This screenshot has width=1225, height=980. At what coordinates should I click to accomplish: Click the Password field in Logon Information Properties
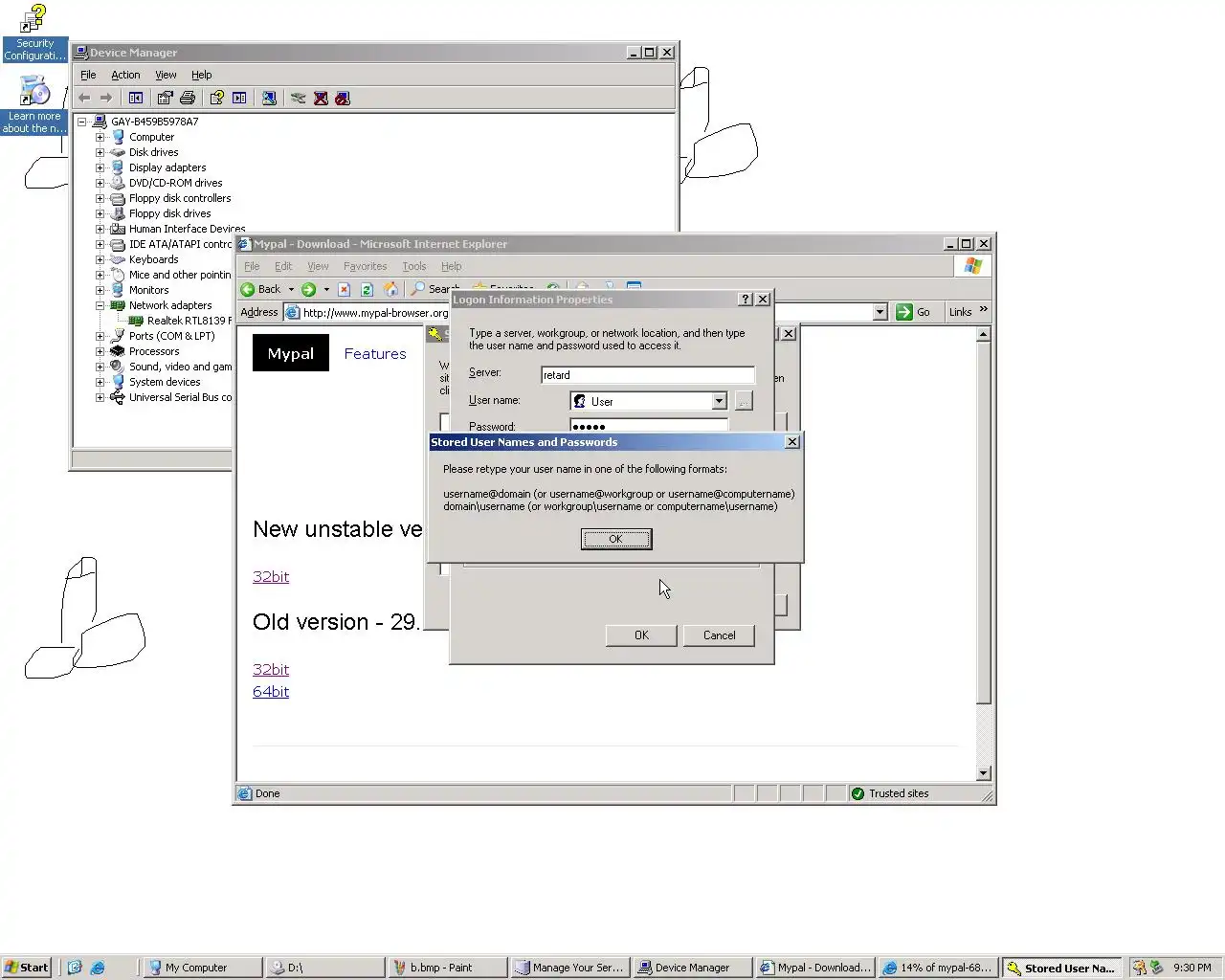[x=648, y=426]
